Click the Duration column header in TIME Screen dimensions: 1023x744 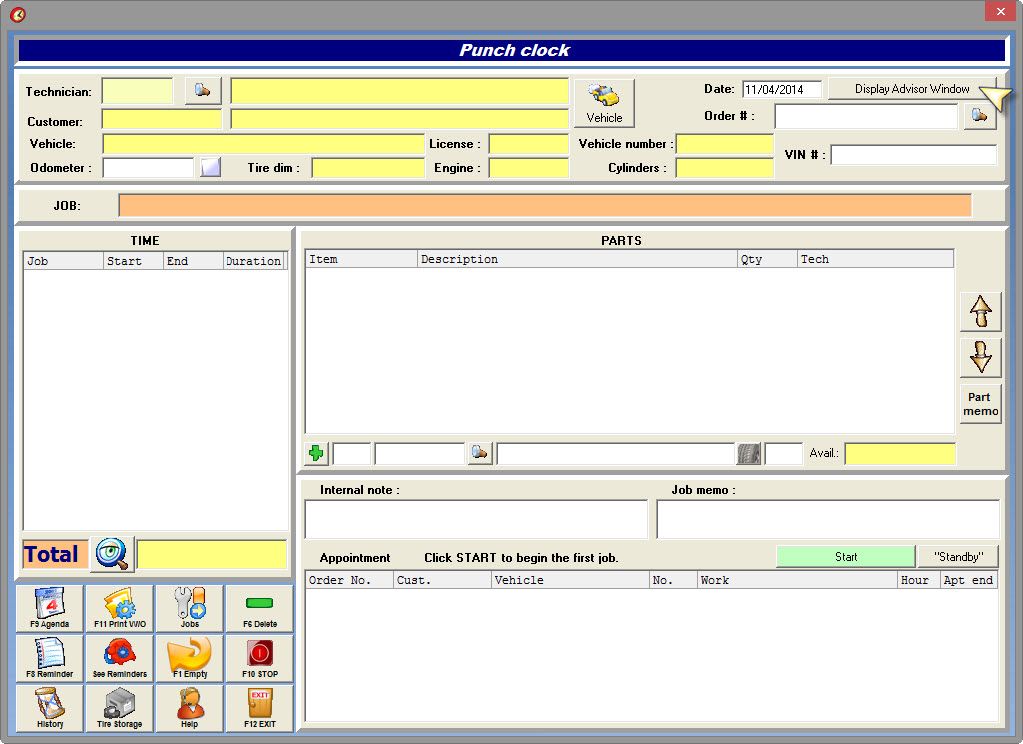tap(254, 261)
